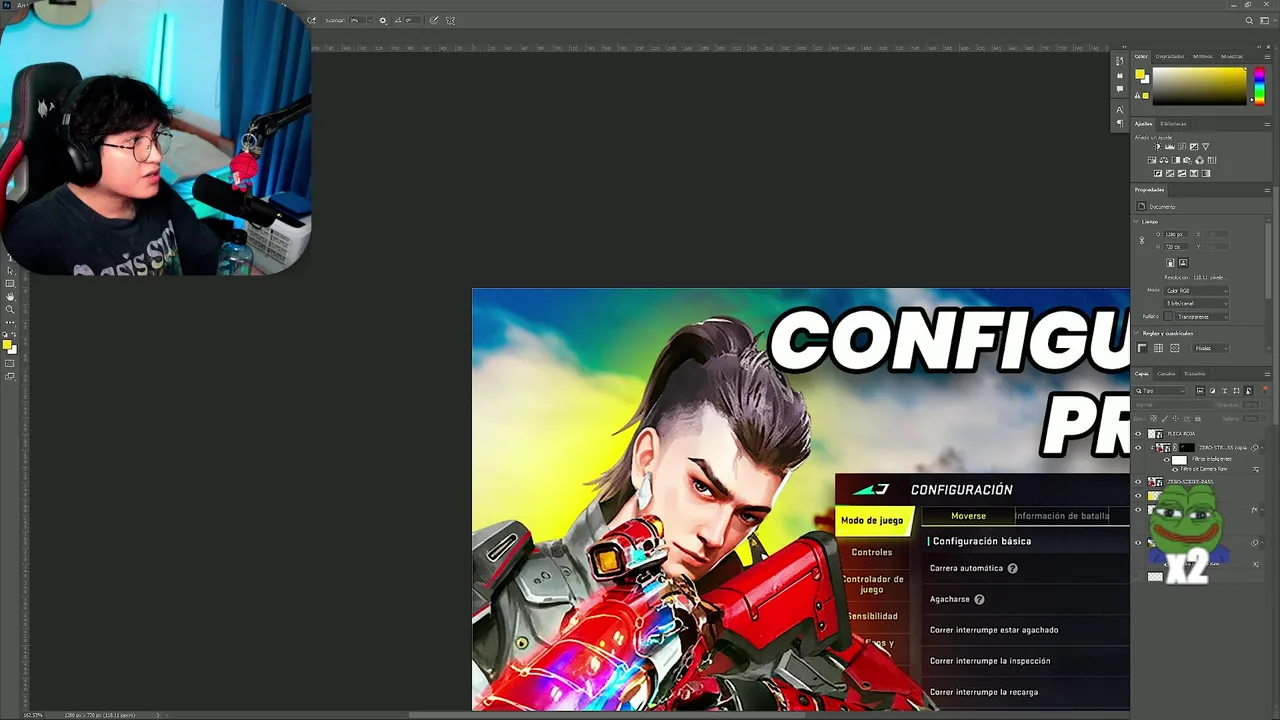This screenshot has height=720, width=1280.
Task: Switch to the Motivos tab
Action: [1202, 56]
